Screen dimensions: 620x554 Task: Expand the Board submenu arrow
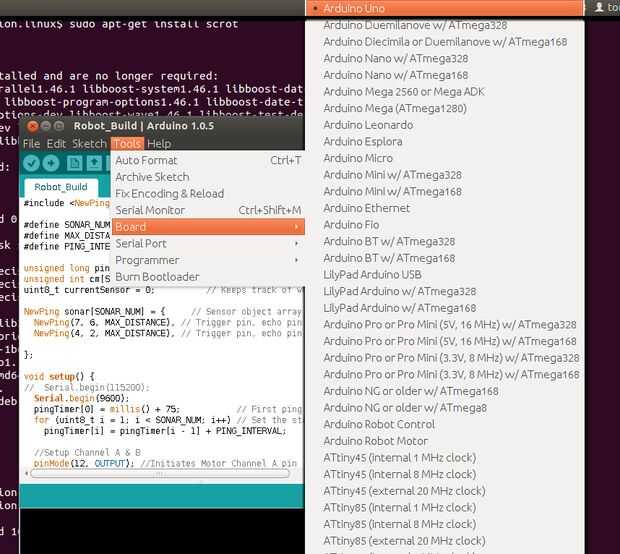tap(296, 227)
